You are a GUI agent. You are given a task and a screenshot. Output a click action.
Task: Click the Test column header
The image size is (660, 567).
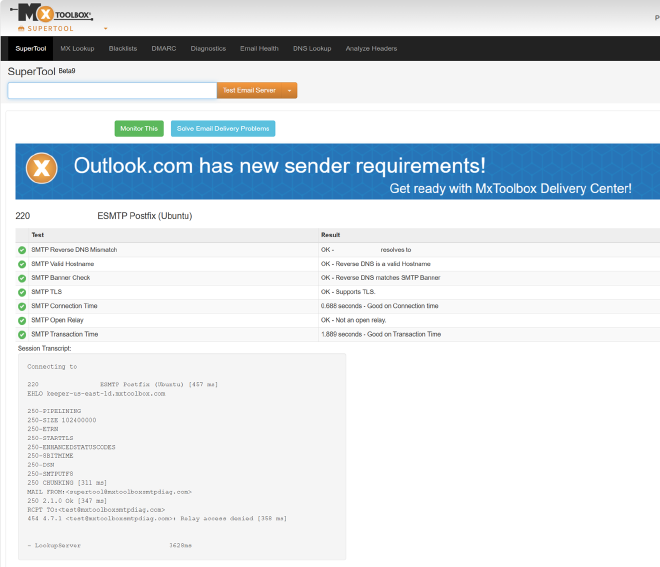coord(37,235)
